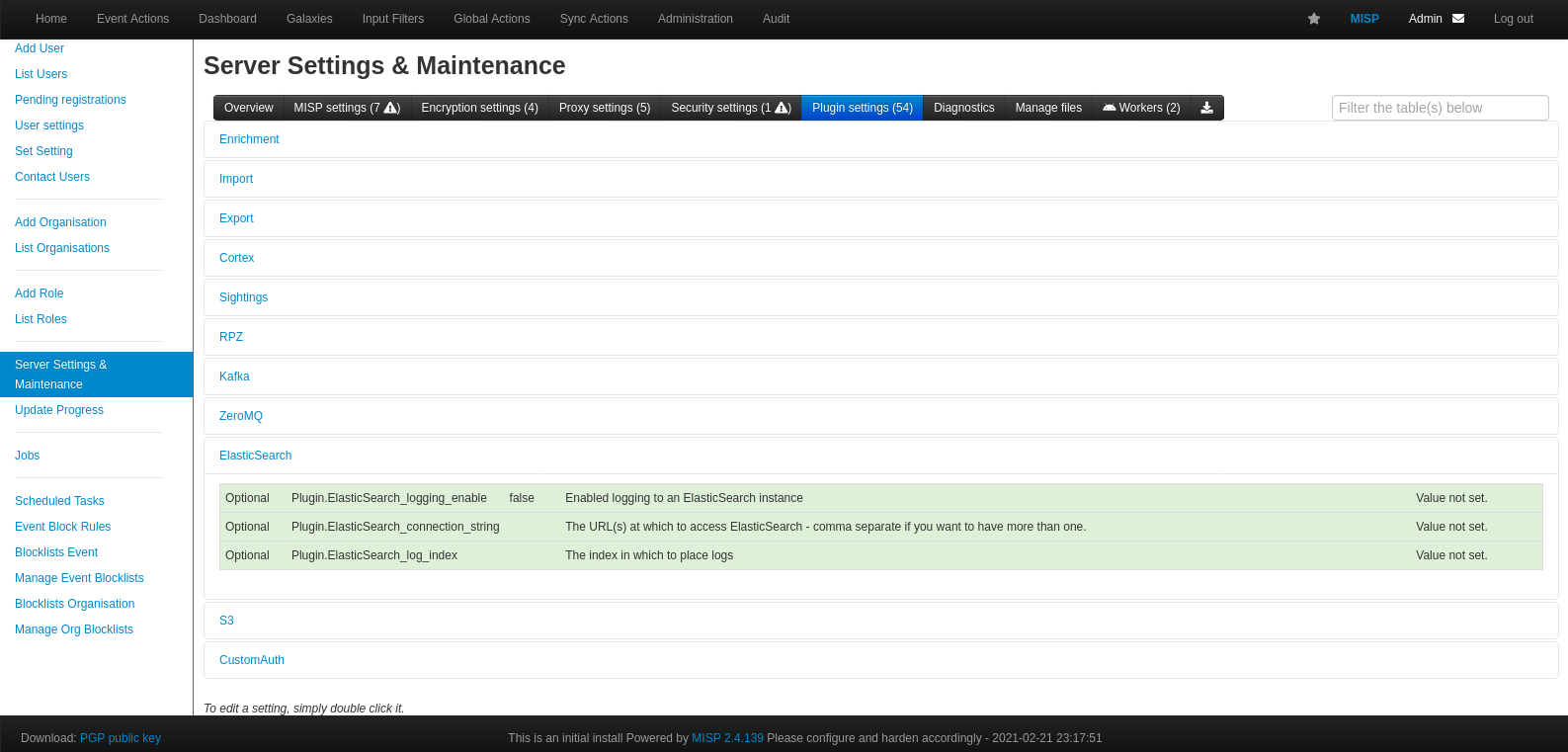
Task: Open the Encryption settings tab
Action: pyautogui.click(x=479, y=108)
